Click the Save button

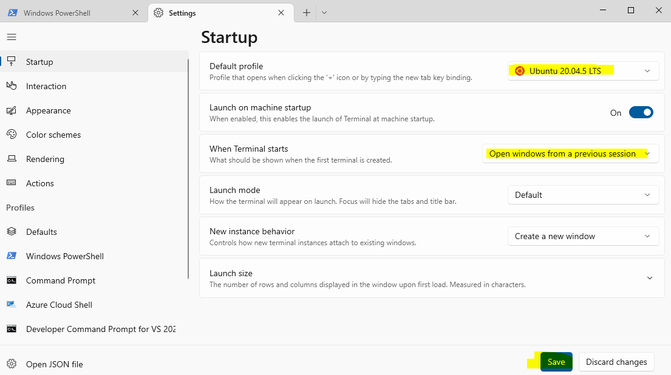[556, 362]
